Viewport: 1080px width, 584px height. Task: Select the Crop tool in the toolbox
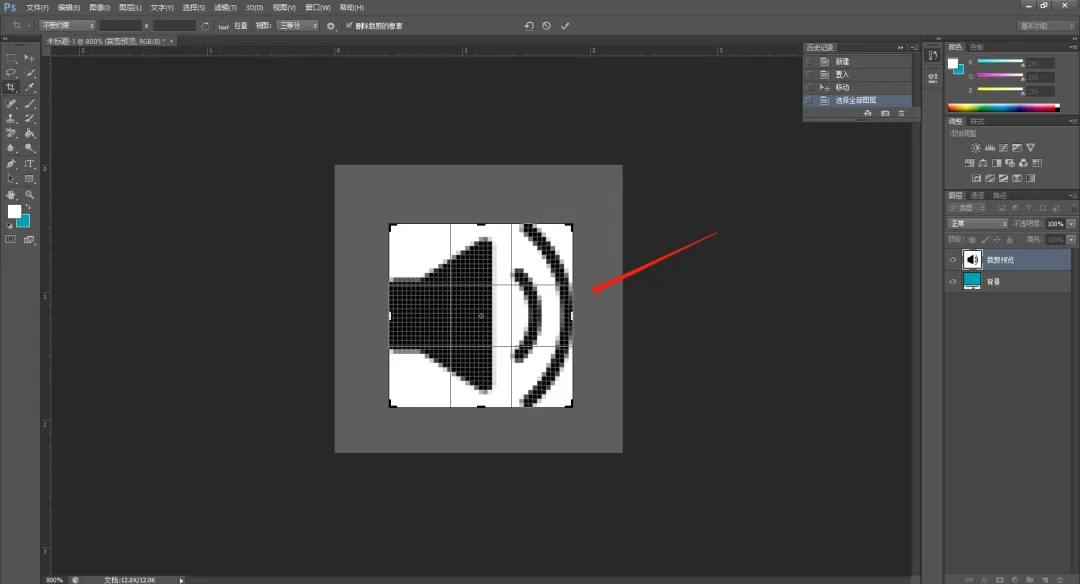tap(10, 87)
